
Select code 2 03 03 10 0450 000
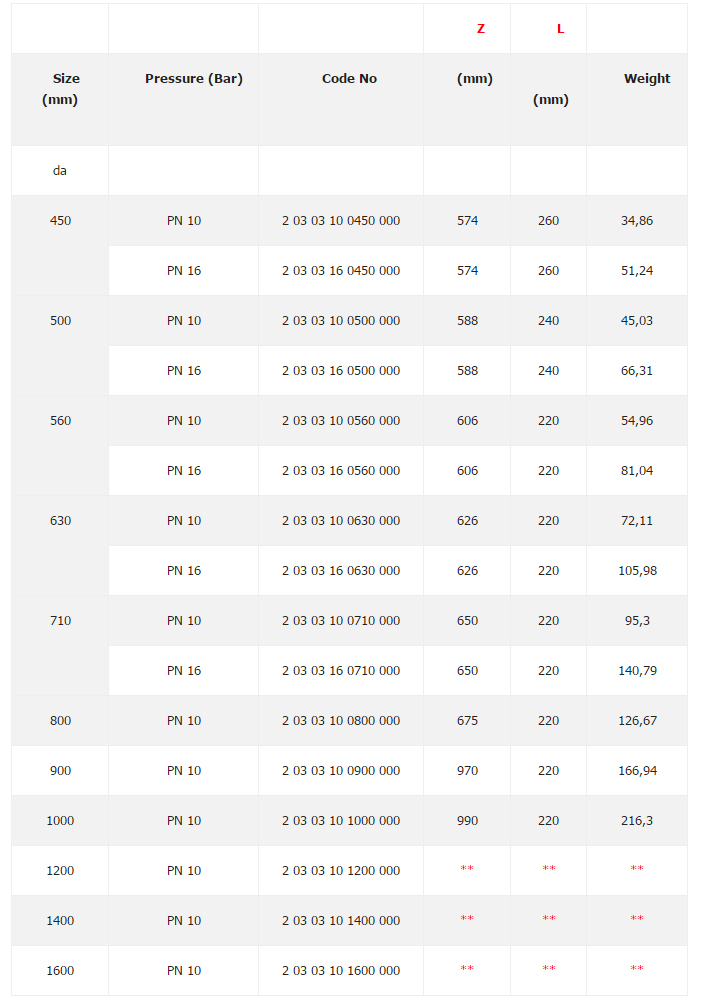[x=341, y=221]
